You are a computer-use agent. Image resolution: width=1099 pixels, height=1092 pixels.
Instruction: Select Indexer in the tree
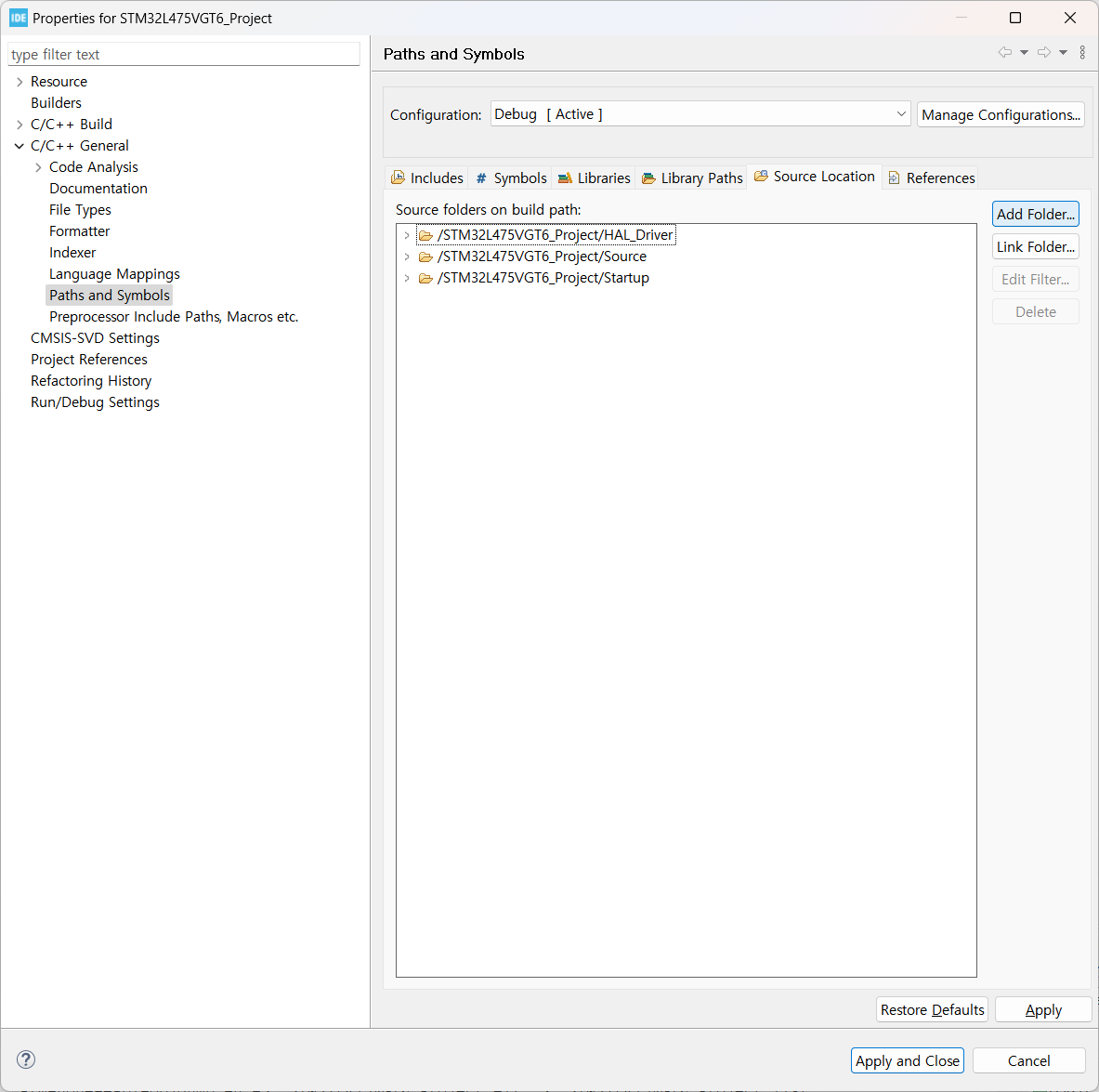click(72, 253)
